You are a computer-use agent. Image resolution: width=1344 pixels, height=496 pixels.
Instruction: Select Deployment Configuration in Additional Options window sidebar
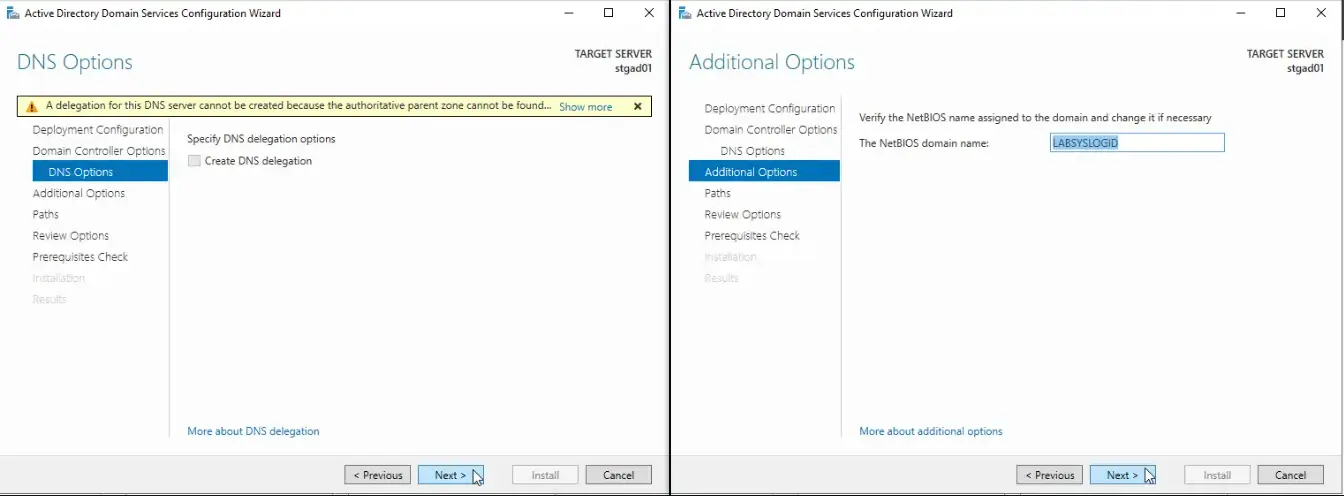770,109
